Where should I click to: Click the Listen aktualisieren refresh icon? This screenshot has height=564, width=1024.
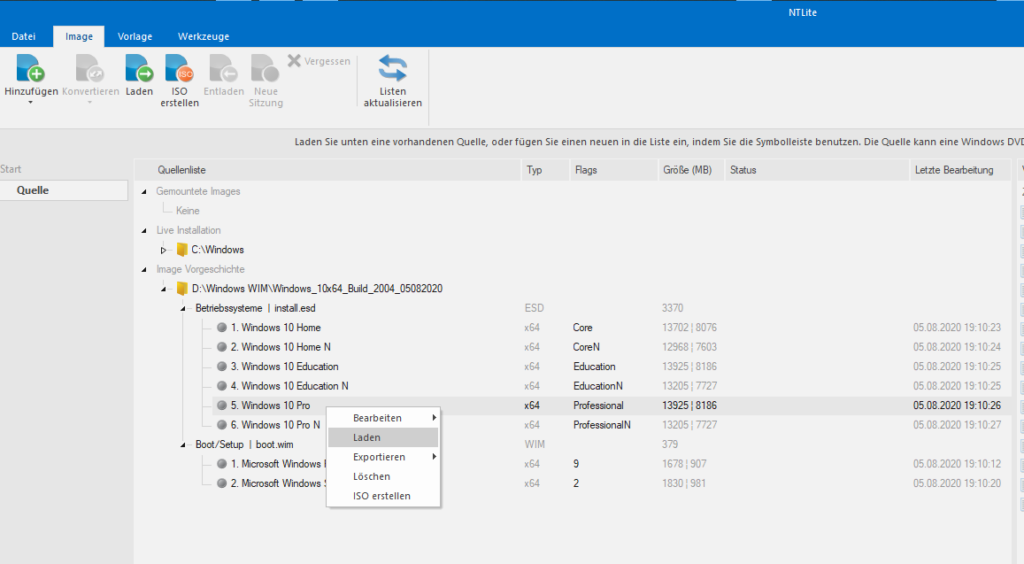(392, 68)
